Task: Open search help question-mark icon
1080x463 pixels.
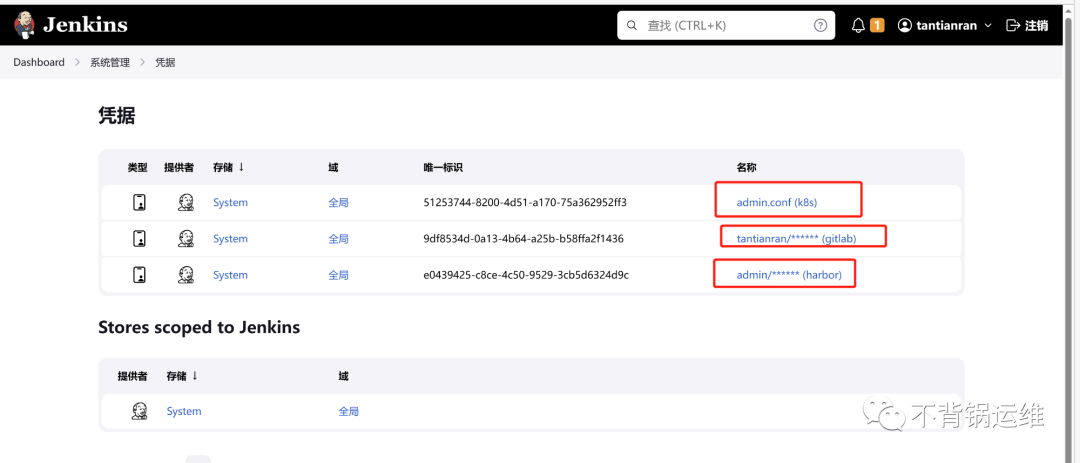Action: tap(820, 25)
